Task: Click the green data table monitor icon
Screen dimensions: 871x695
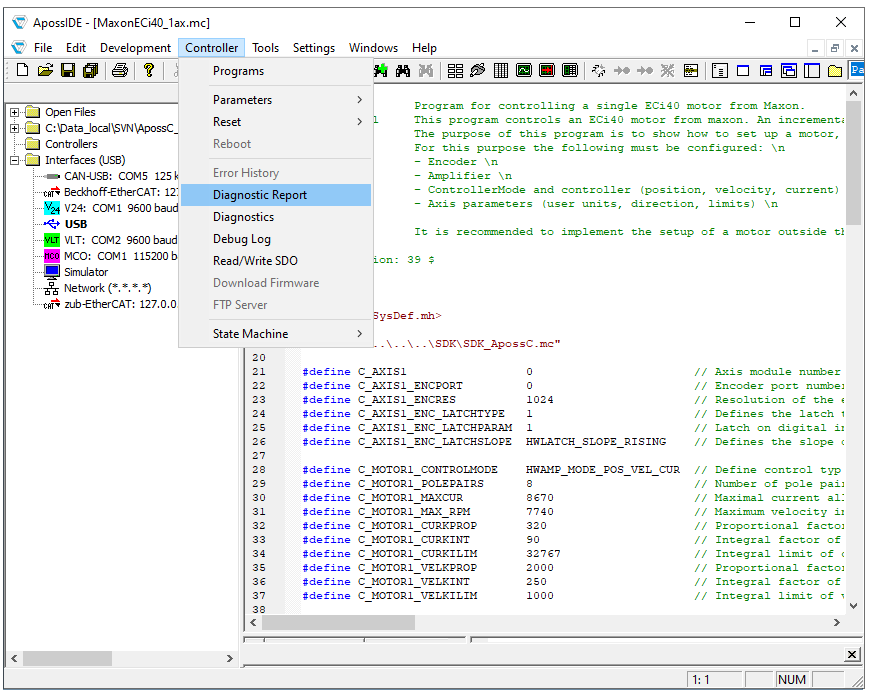Action: (570, 71)
